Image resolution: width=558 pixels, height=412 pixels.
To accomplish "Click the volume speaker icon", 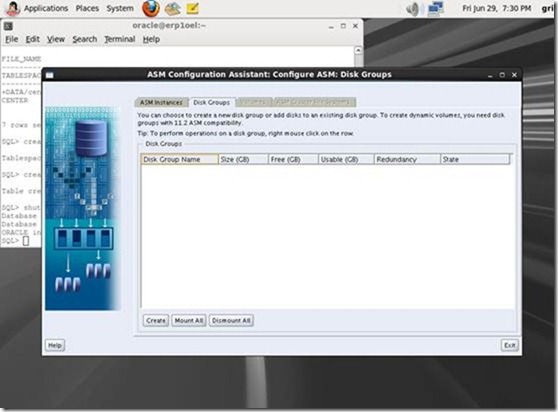I will 412,9.
